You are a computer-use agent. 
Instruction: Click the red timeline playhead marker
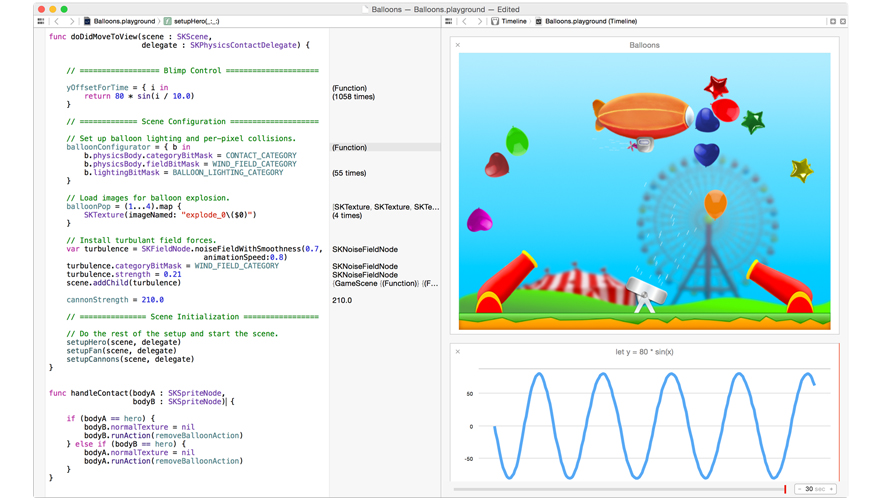785,489
